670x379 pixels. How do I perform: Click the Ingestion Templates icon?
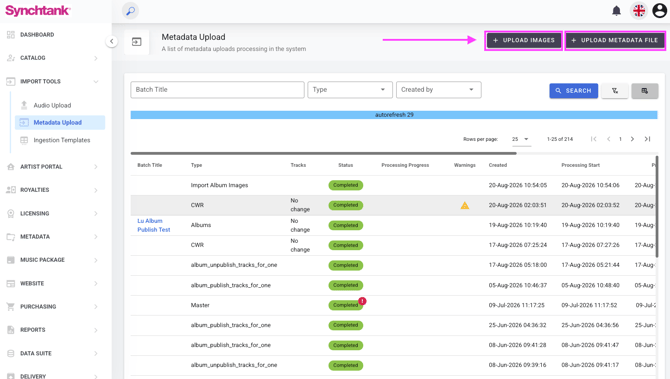click(x=24, y=140)
